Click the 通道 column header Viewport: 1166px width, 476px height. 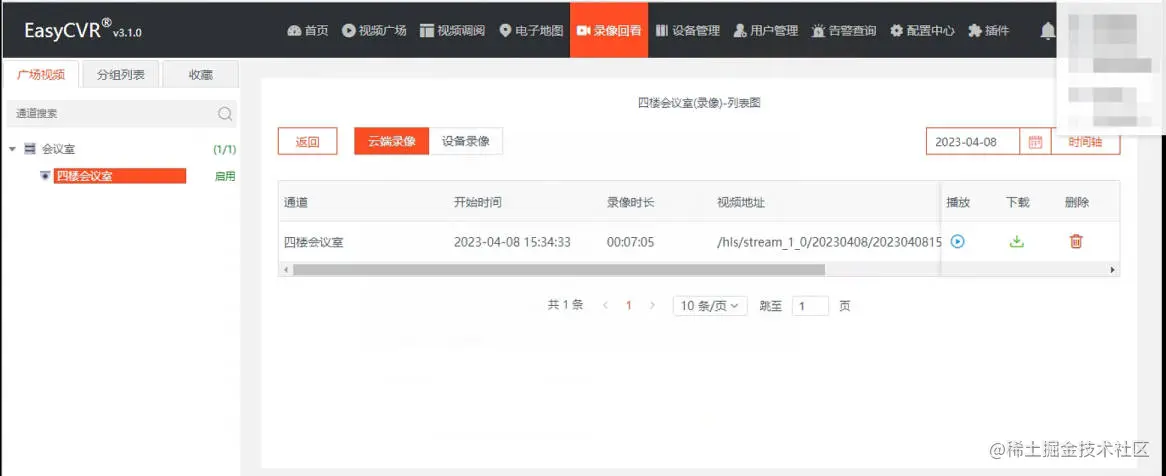(x=296, y=202)
